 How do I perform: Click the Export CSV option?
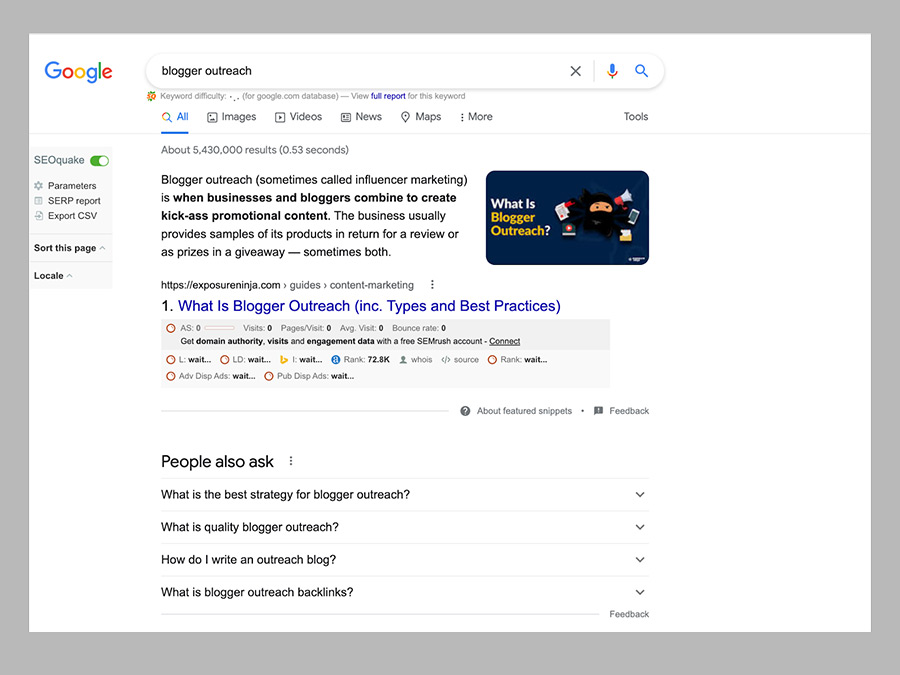[x=65, y=216]
